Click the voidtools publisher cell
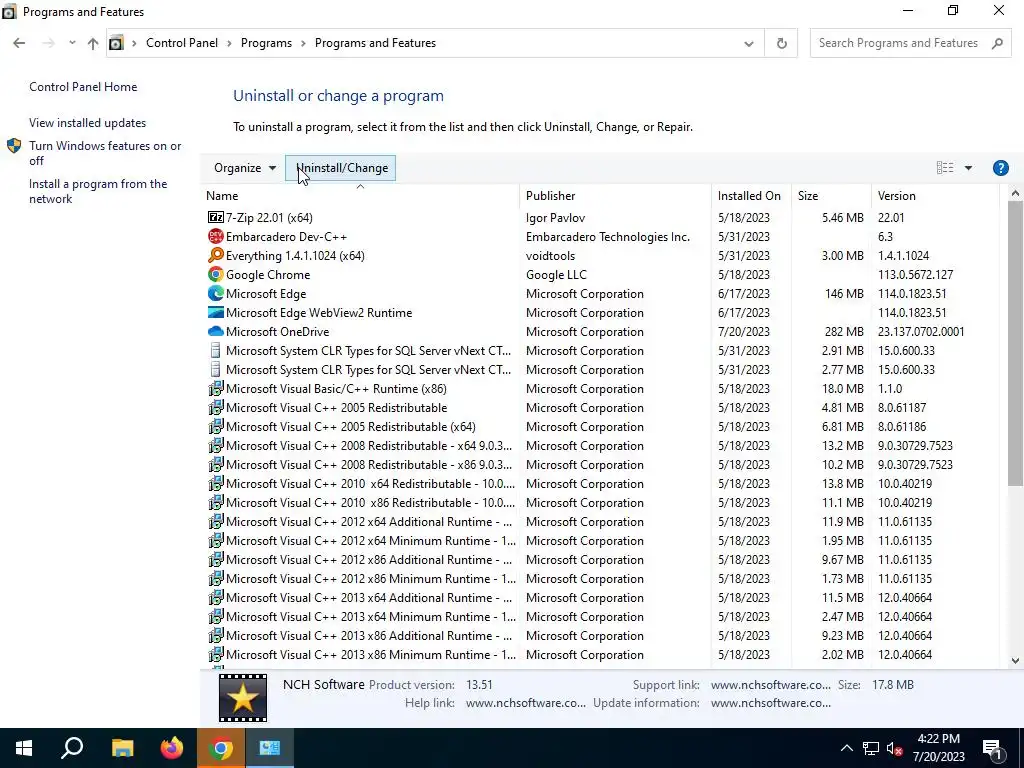This screenshot has width=1024, height=768. [550, 255]
